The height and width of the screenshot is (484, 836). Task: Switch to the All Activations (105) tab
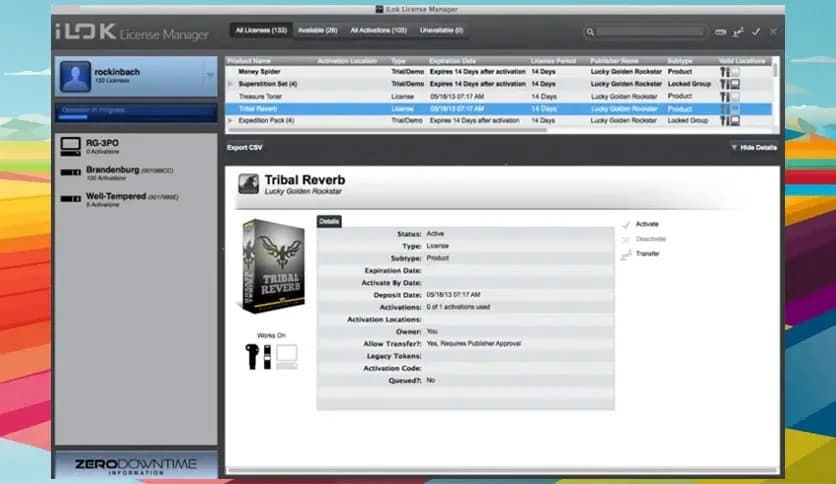point(379,30)
